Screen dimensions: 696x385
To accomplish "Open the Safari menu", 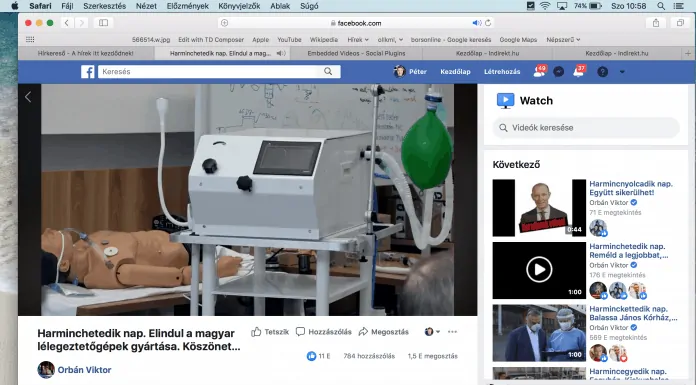I will 40,6.
